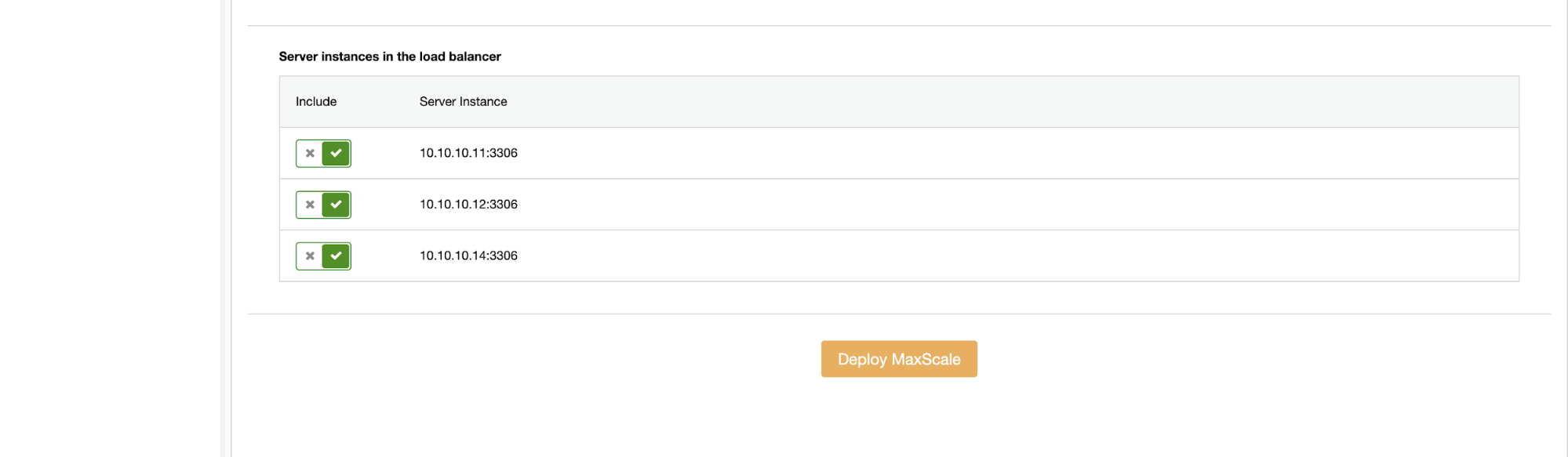Select the 10.10.10.12:3306 server instance text

pyautogui.click(x=468, y=205)
